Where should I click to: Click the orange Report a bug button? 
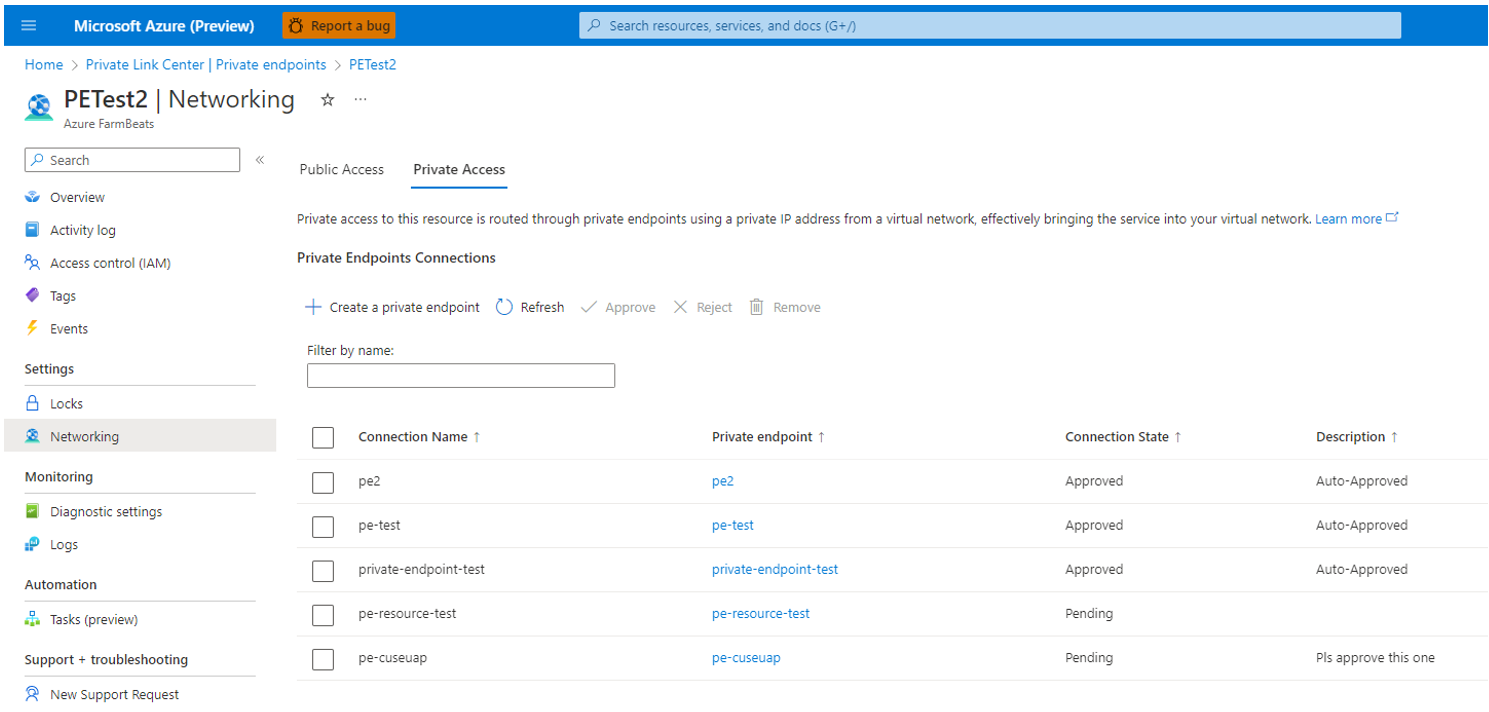coord(339,25)
